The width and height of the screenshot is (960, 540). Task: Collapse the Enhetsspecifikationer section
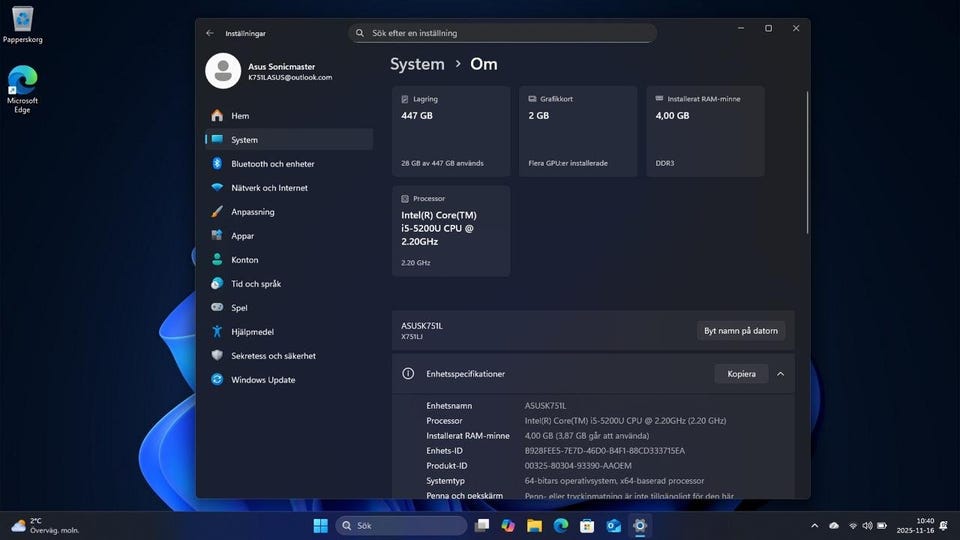pyautogui.click(x=780, y=374)
